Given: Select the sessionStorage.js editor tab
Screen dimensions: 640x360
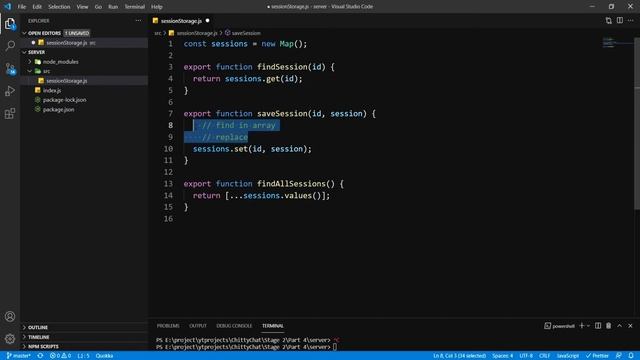Looking at the screenshot, I should [x=181, y=20].
